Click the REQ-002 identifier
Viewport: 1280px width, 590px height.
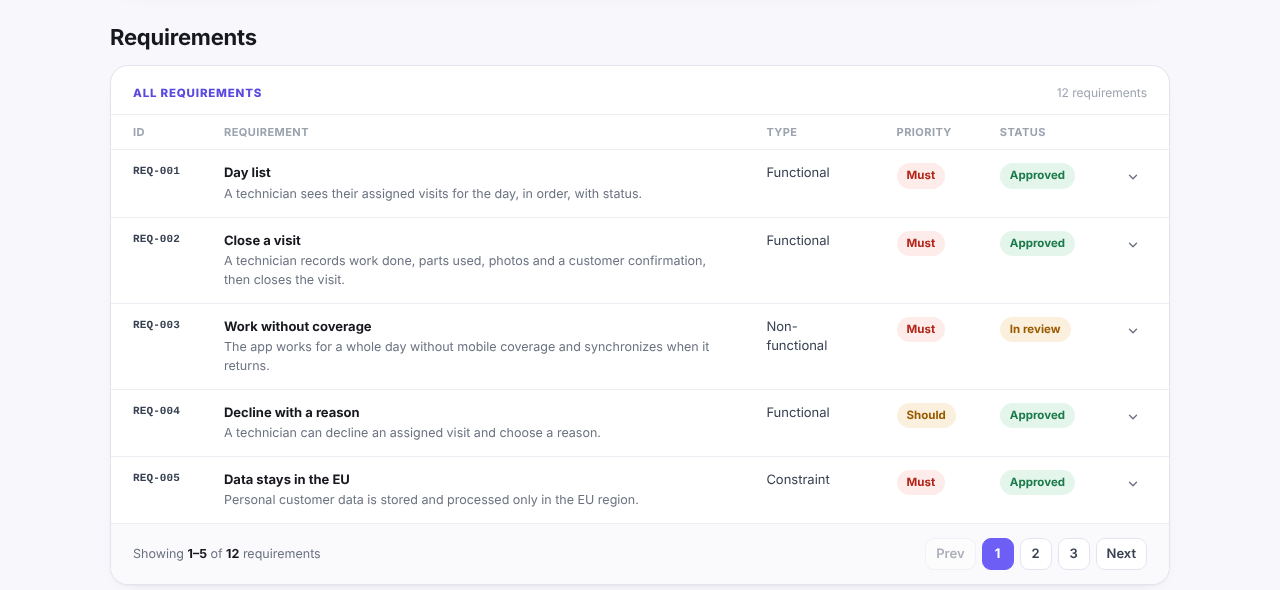click(156, 239)
